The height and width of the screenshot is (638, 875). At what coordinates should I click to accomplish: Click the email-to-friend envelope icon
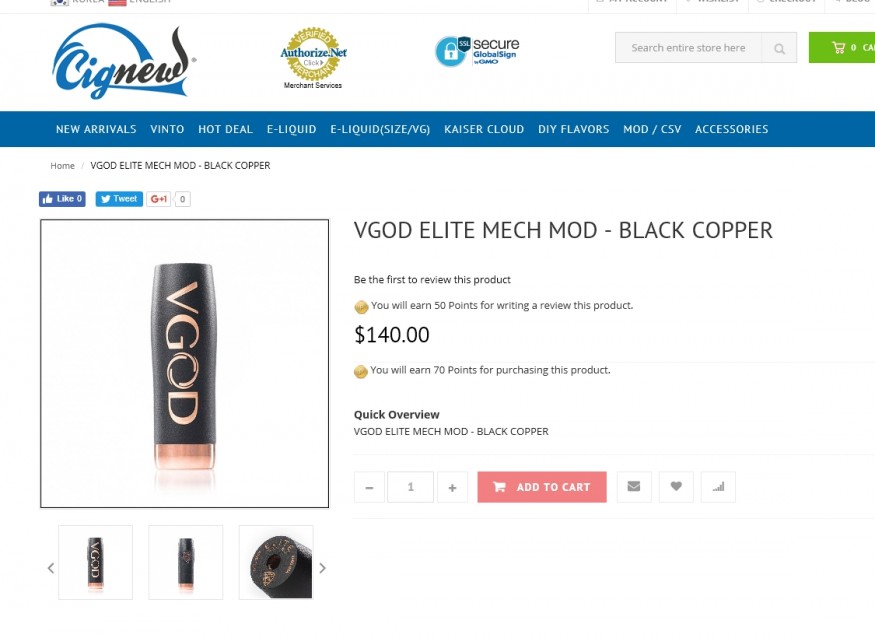[x=634, y=487]
